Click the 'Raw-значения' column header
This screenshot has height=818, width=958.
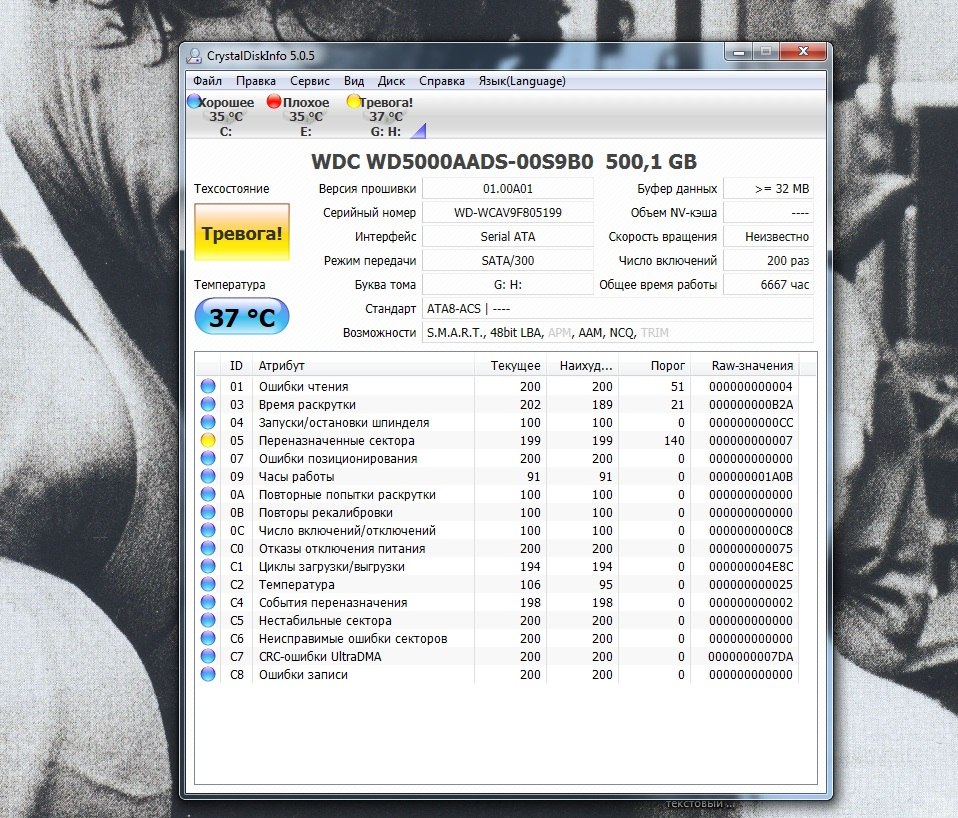point(751,366)
